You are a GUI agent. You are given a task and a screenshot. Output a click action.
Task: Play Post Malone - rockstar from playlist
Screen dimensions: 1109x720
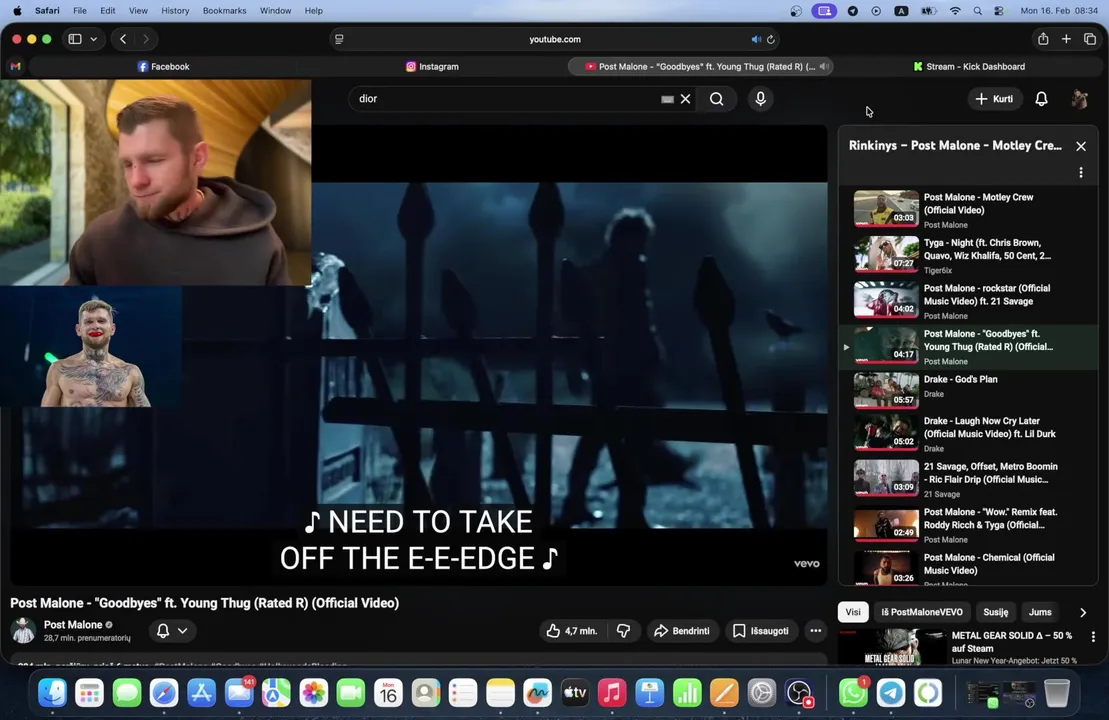point(966,301)
